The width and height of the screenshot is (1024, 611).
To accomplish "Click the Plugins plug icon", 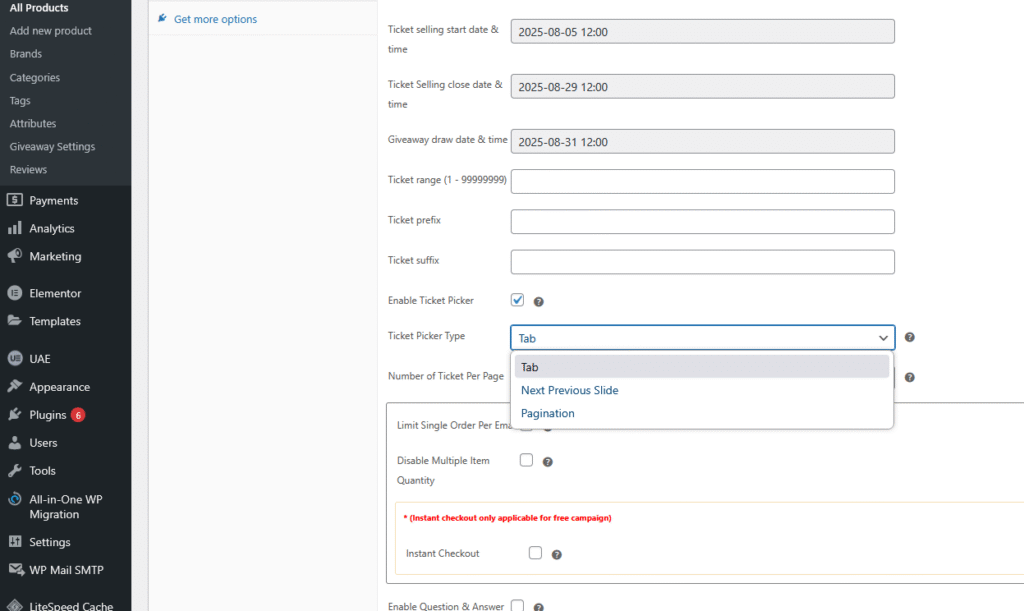I will [15, 415].
